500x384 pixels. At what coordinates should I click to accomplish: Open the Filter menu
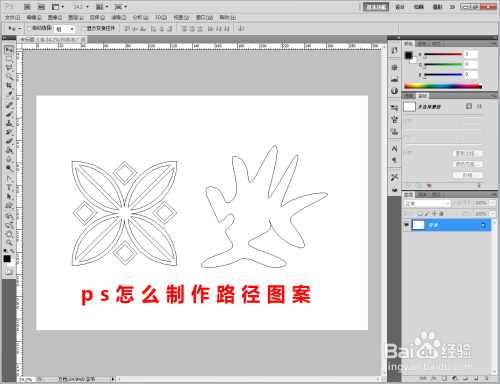pos(119,17)
